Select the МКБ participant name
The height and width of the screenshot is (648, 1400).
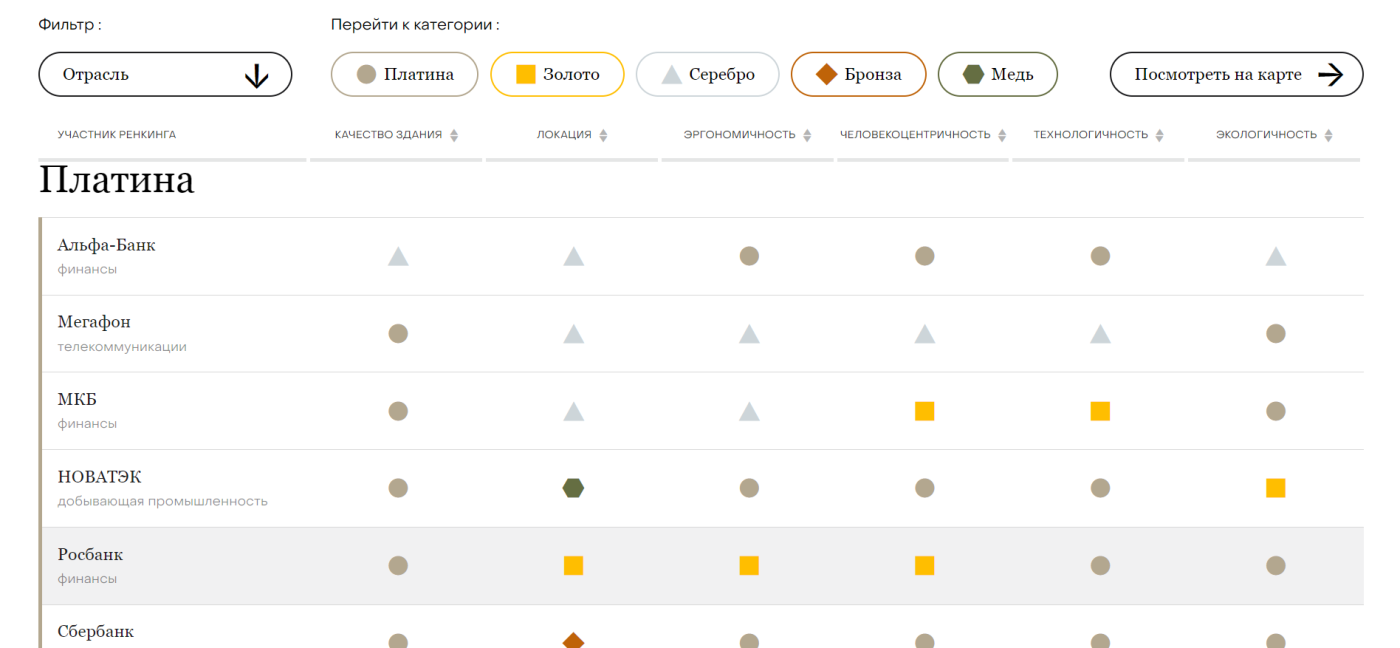(77, 400)
